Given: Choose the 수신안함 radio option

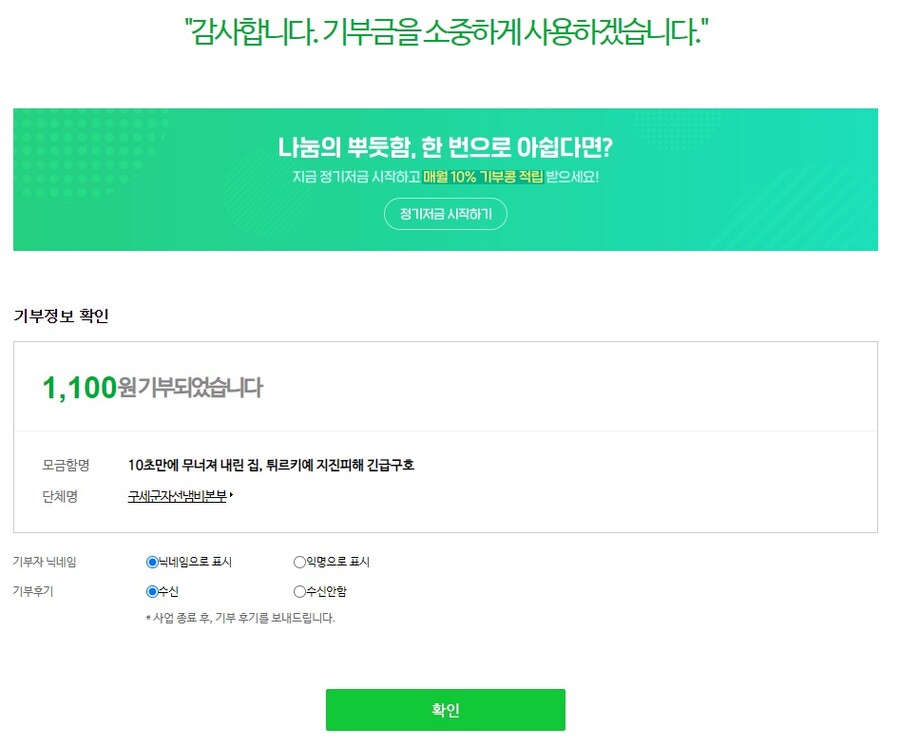Looking at the screenshot, I should [300, 591].
